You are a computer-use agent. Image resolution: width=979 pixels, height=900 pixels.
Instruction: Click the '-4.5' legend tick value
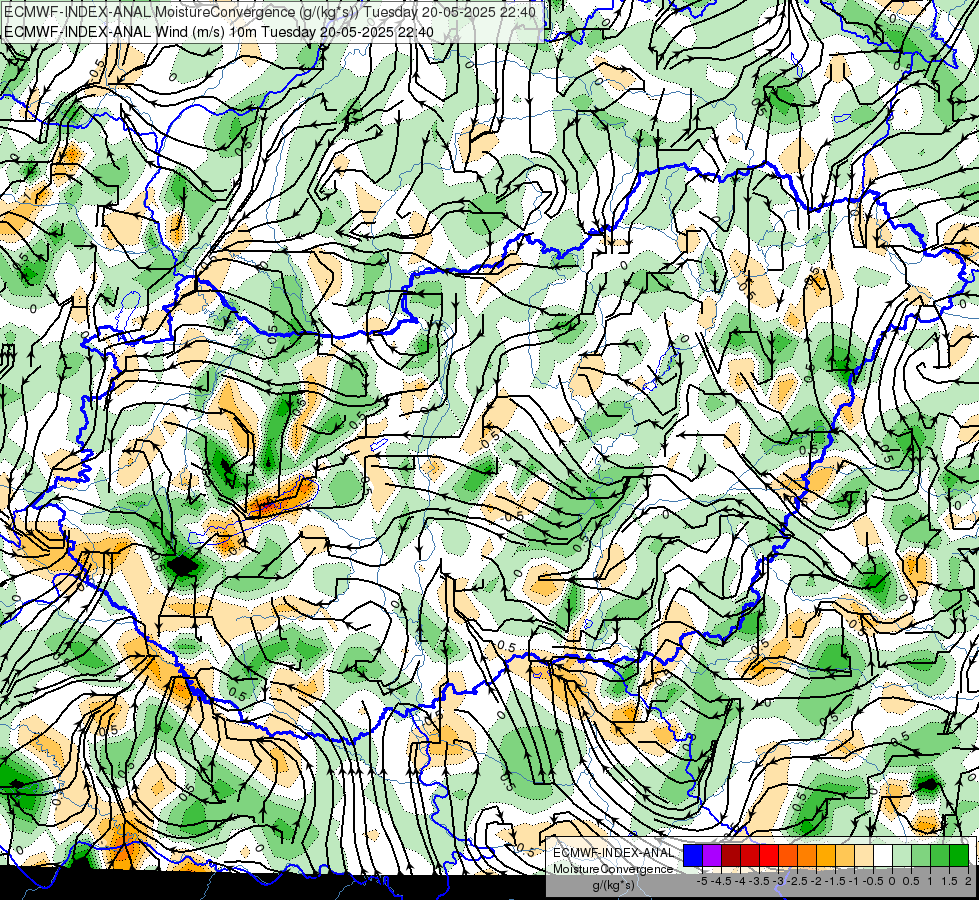(721, 881)
